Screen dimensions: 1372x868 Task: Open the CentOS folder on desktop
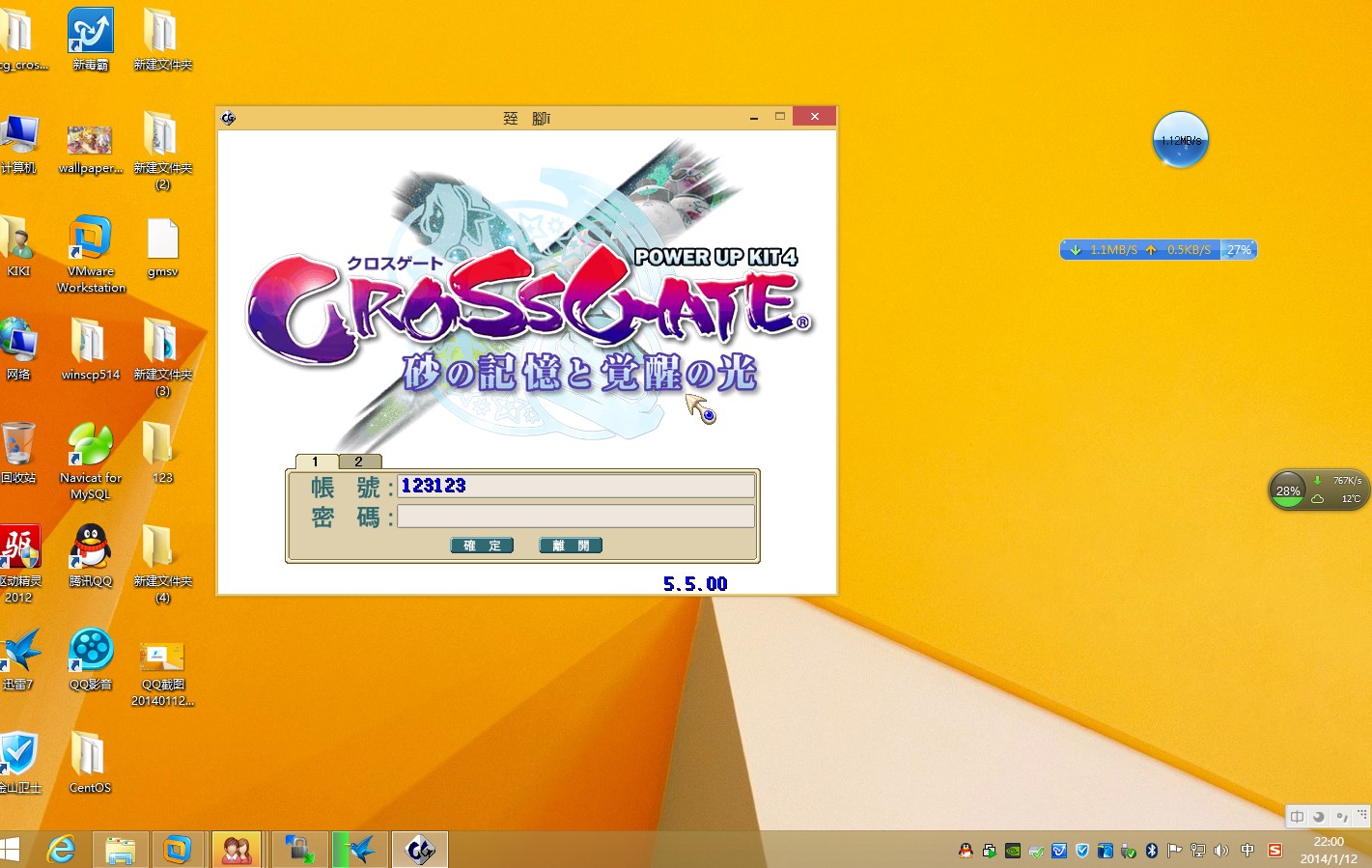coord(89,755)
